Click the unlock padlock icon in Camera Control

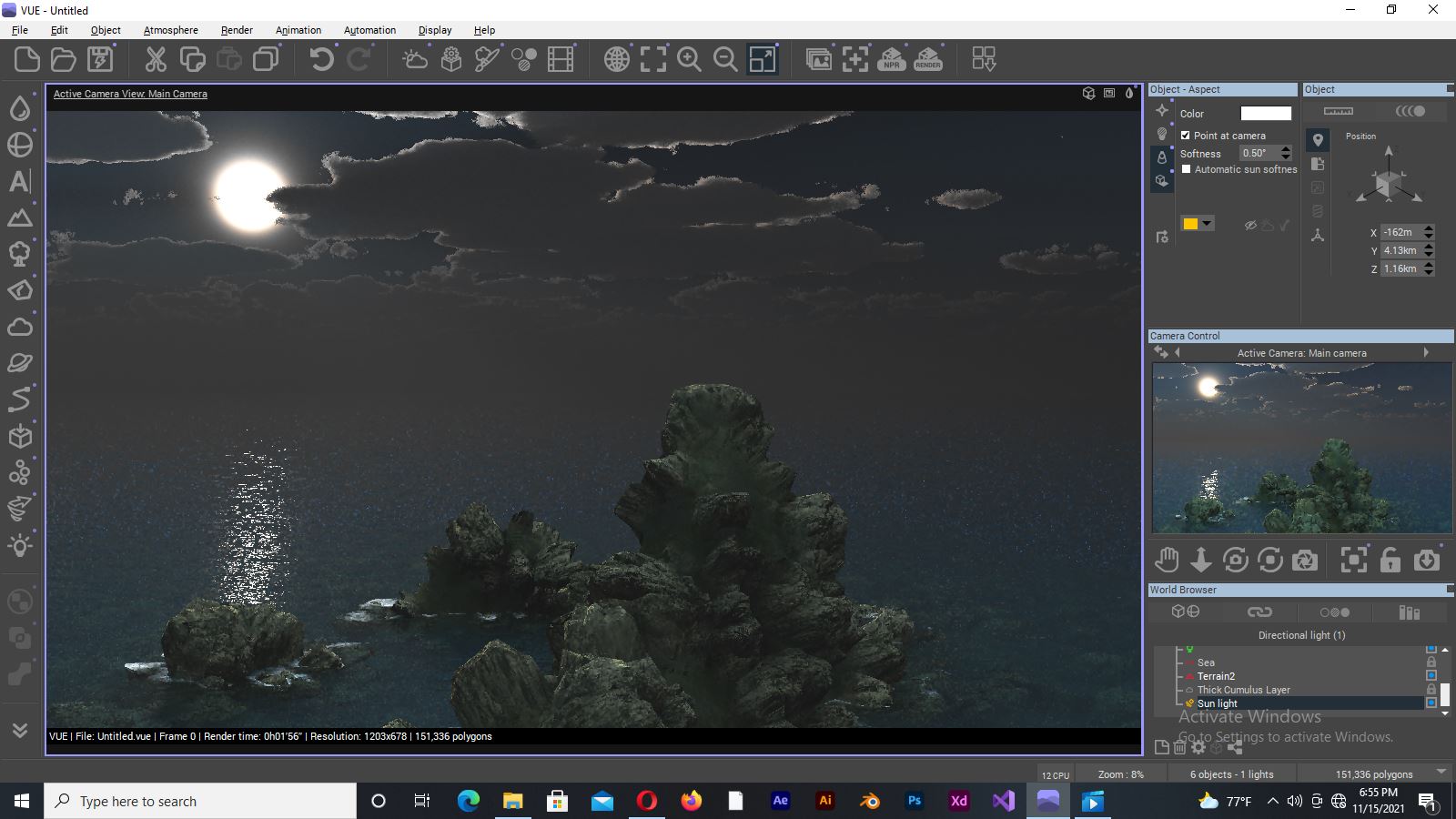(1390, 560)
